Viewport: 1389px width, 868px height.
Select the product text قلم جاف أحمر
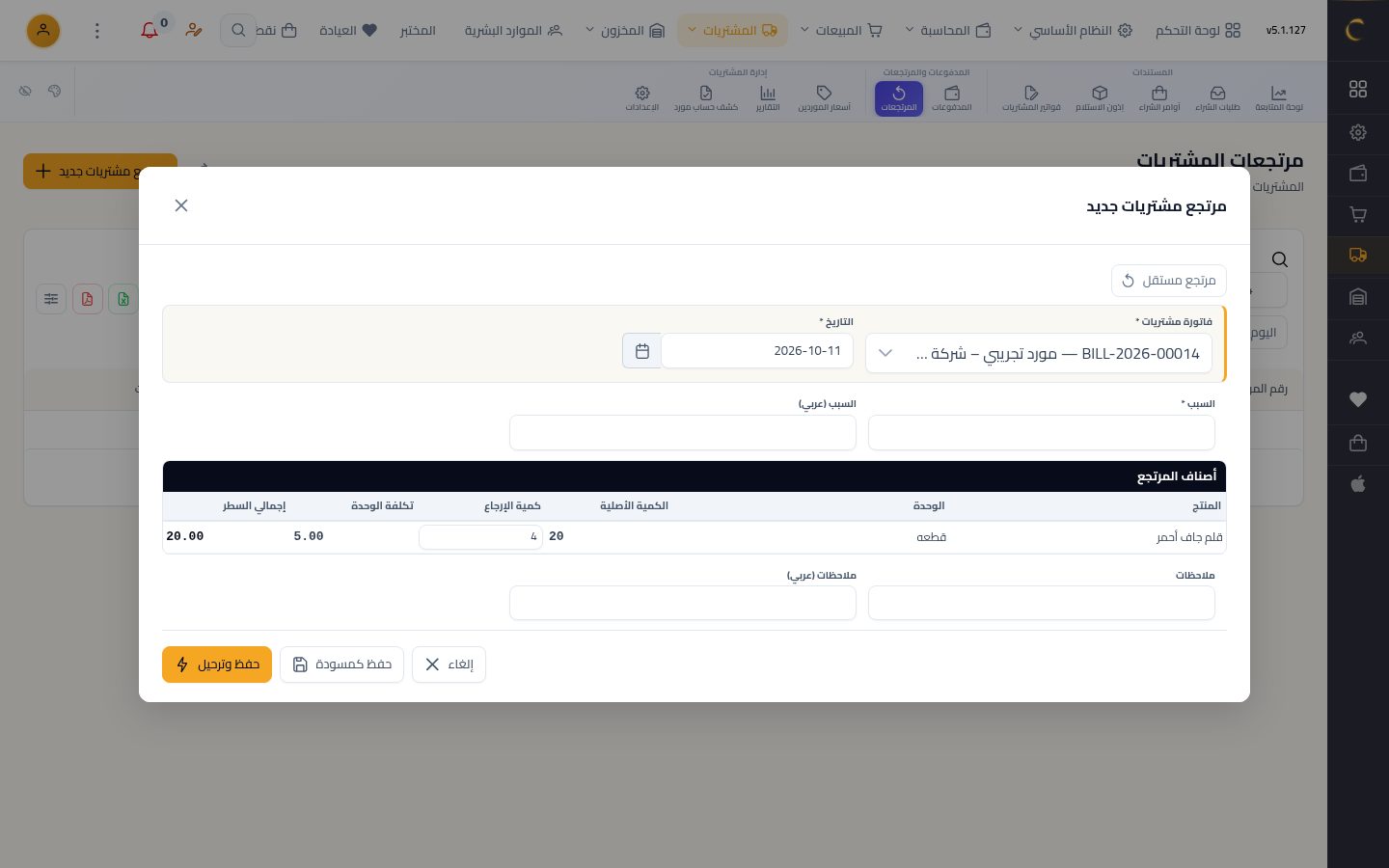(x=1189, y=537)
